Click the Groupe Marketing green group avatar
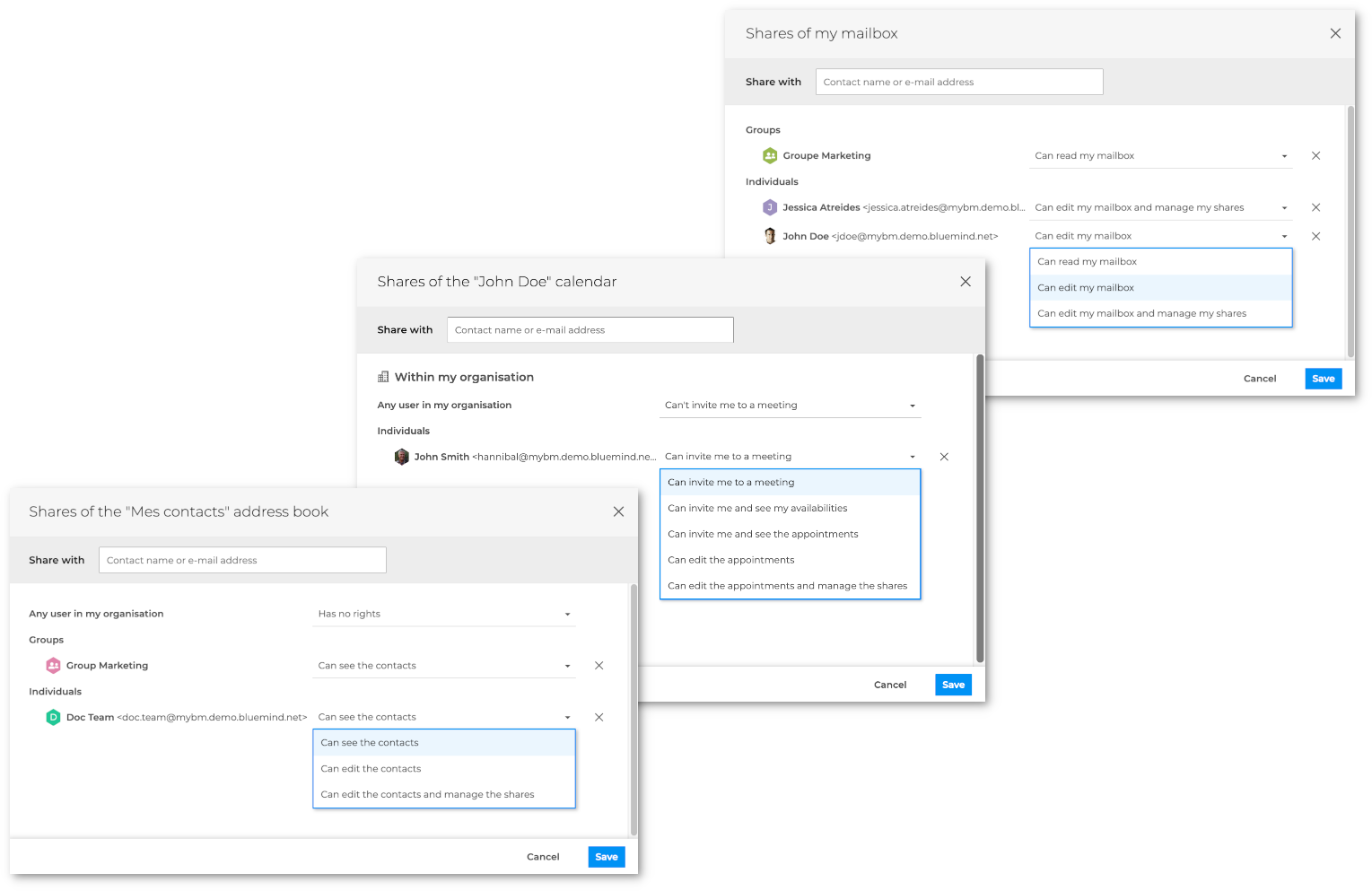This screenshot has width=1372, height=891. point(770,156)
